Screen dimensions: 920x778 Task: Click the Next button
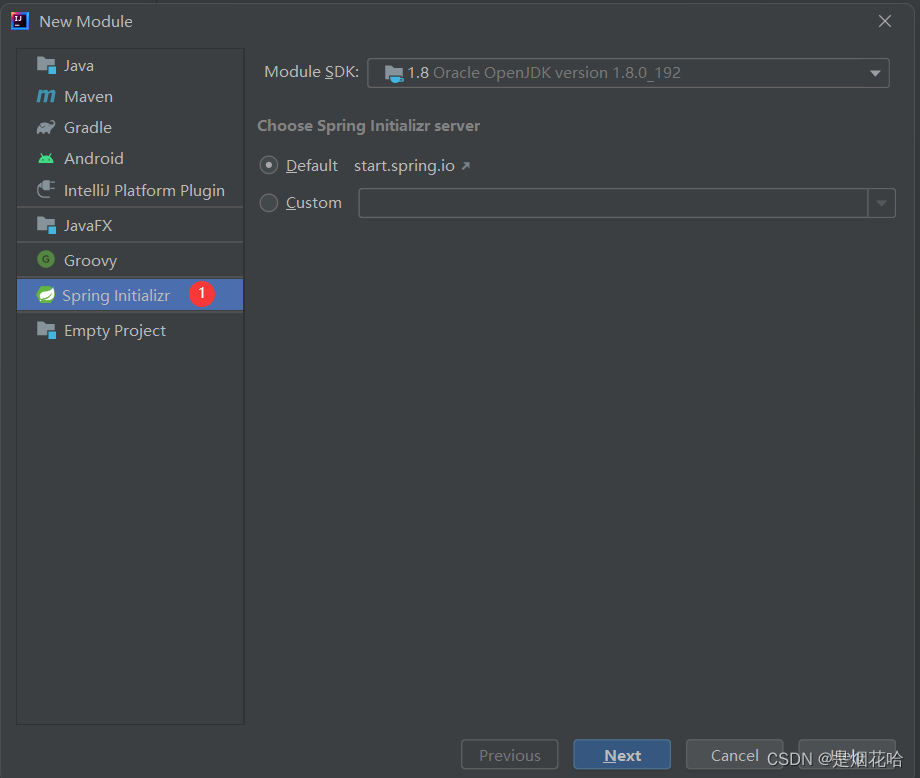(x=622, y=755)
